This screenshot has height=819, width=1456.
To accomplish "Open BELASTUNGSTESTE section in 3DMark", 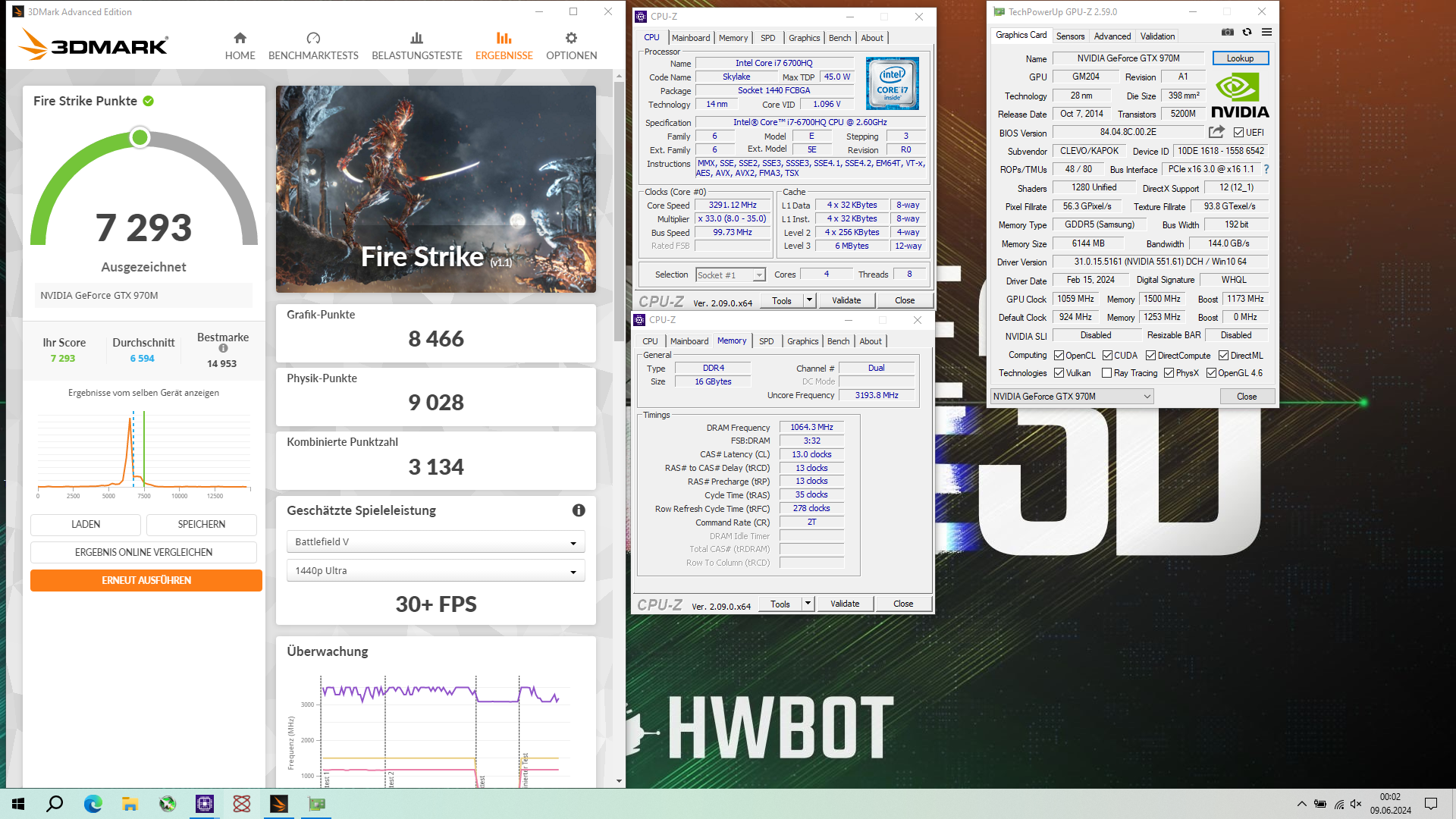I will (x=416, y=46).
